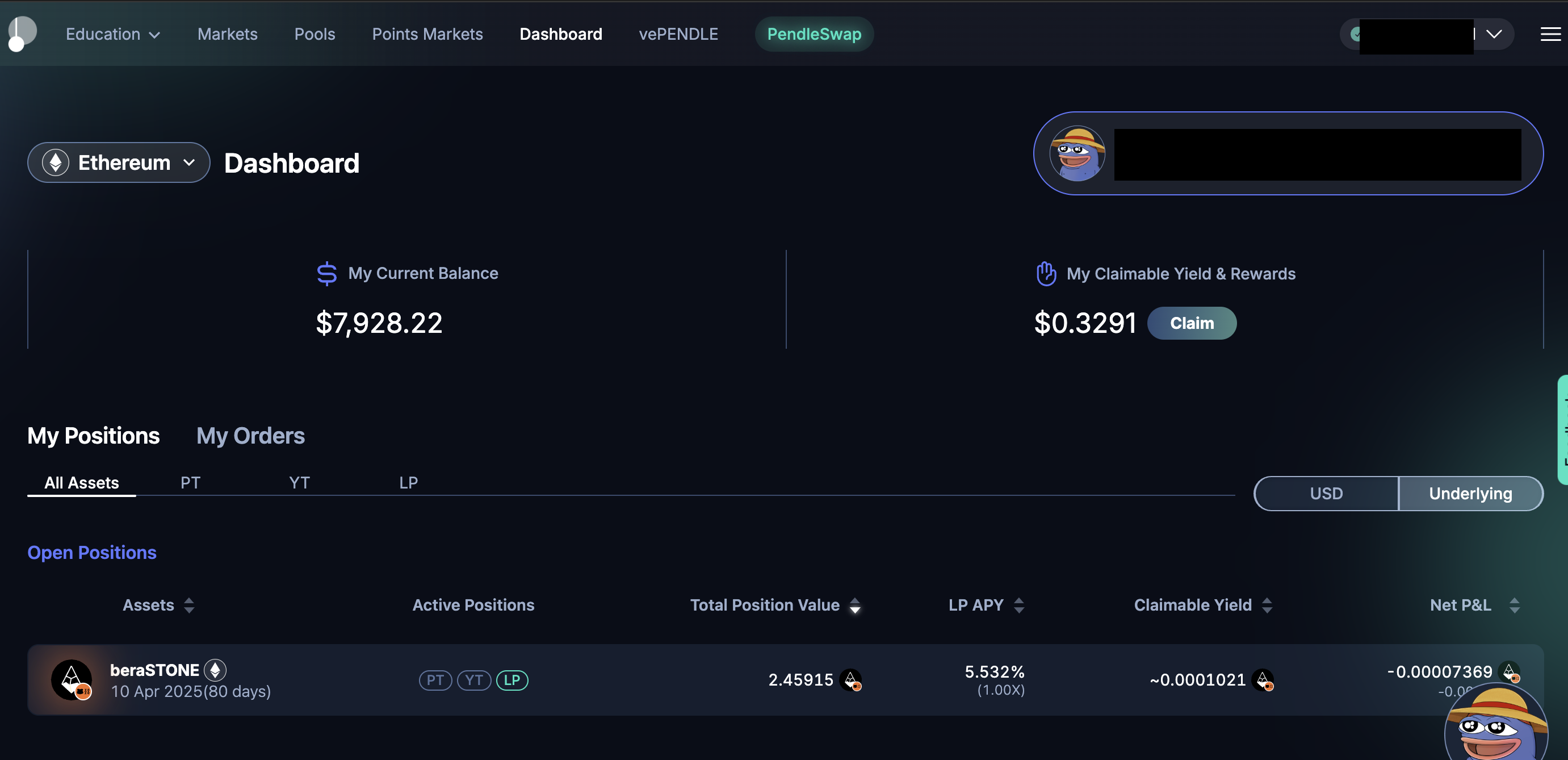The image size is (1568, 760).
Task: Toggle the LP position tag
Action: [x=512, y=679]
